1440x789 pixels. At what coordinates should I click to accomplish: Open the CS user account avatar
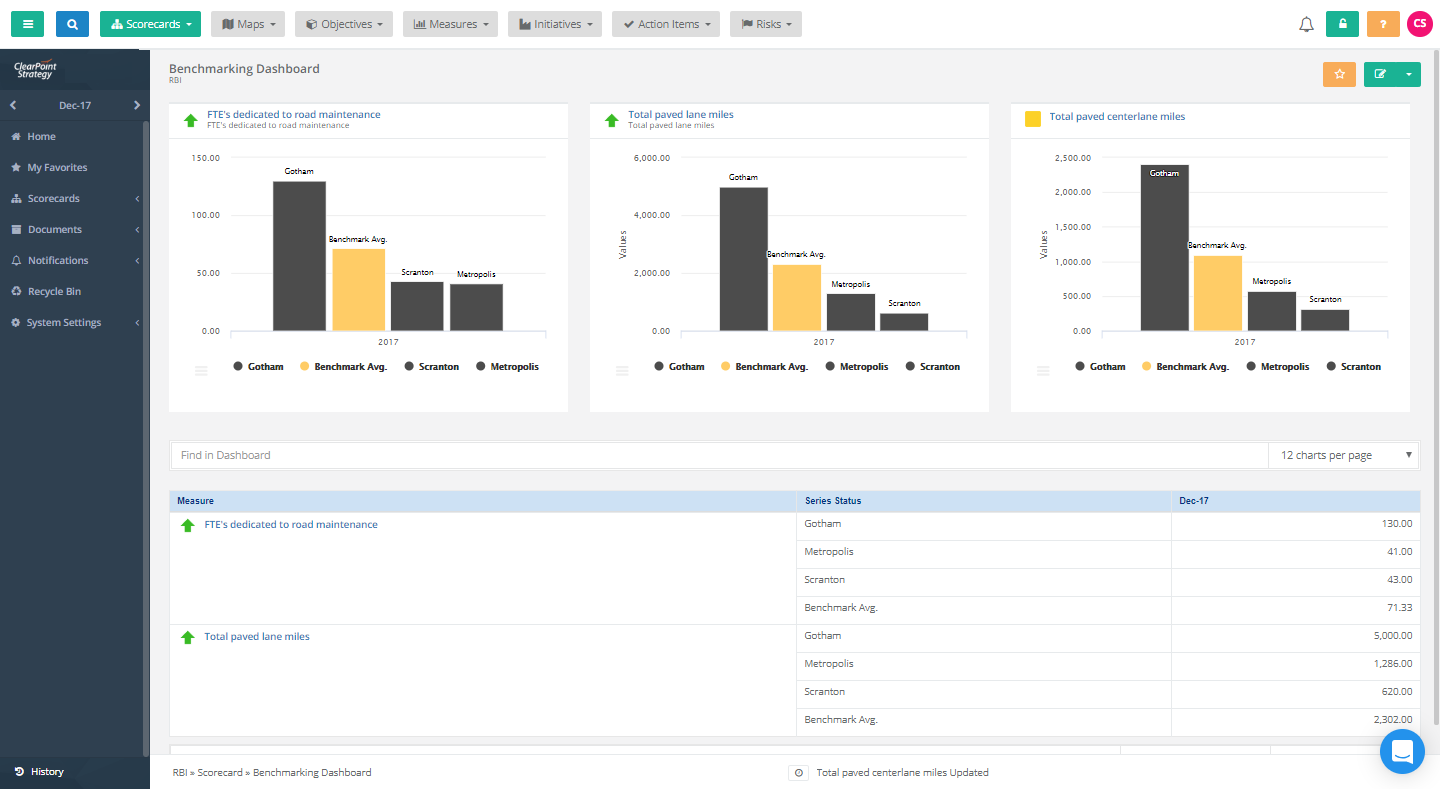1419,23
